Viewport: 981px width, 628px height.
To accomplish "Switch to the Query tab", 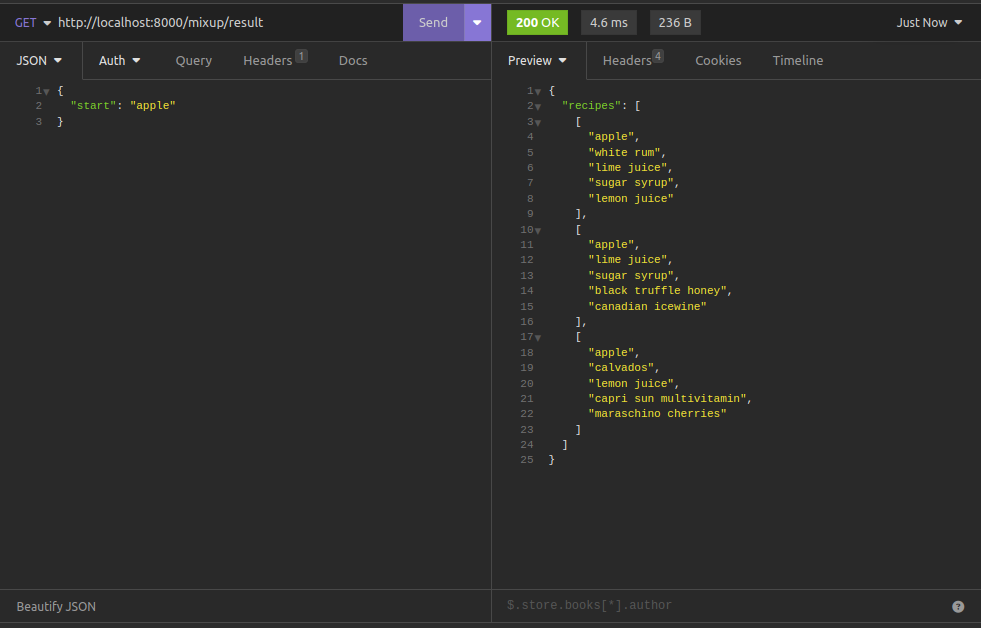I will click(x=194, y=60).
